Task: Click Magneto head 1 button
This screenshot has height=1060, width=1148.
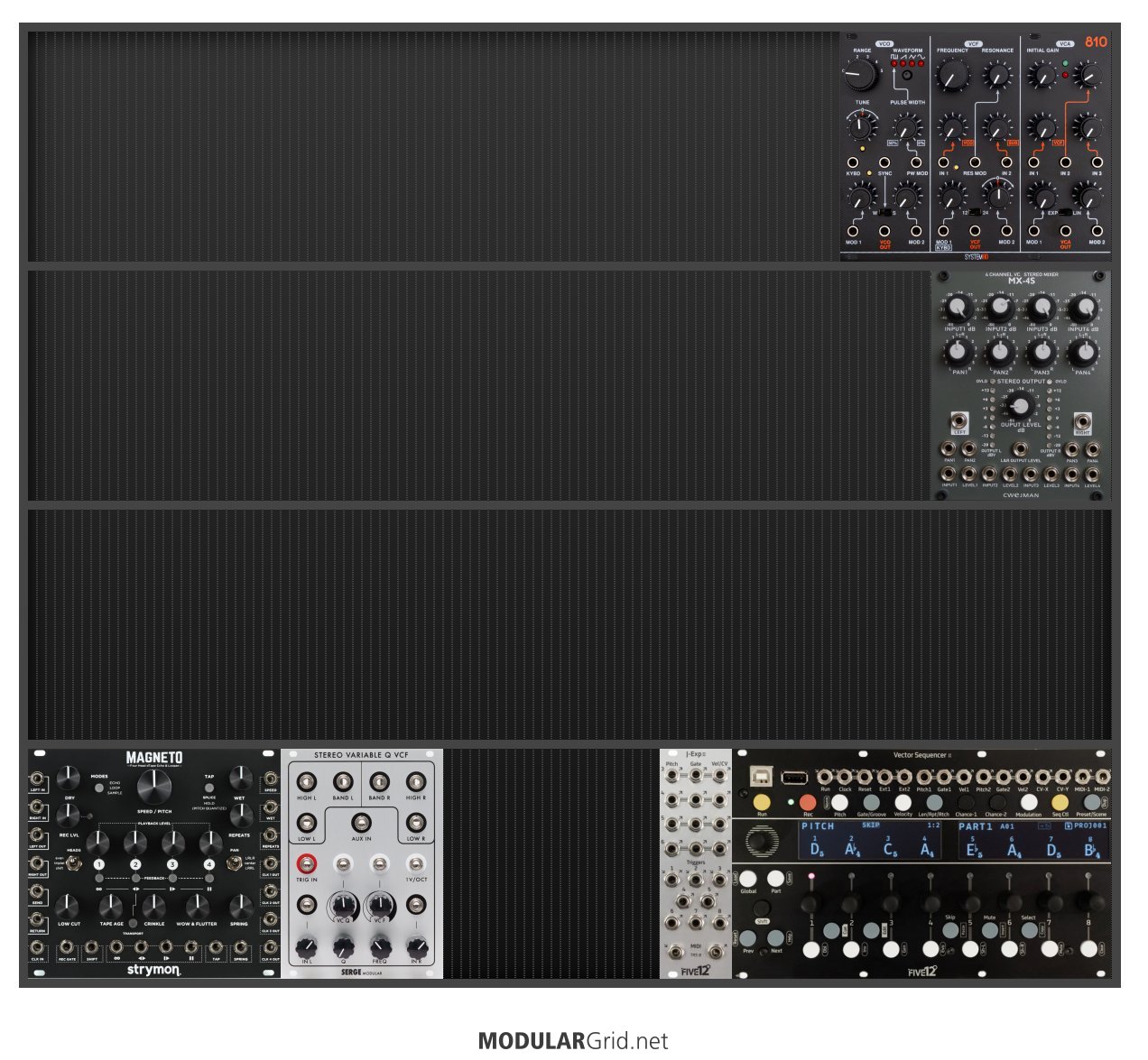Action: pos(99,864)
